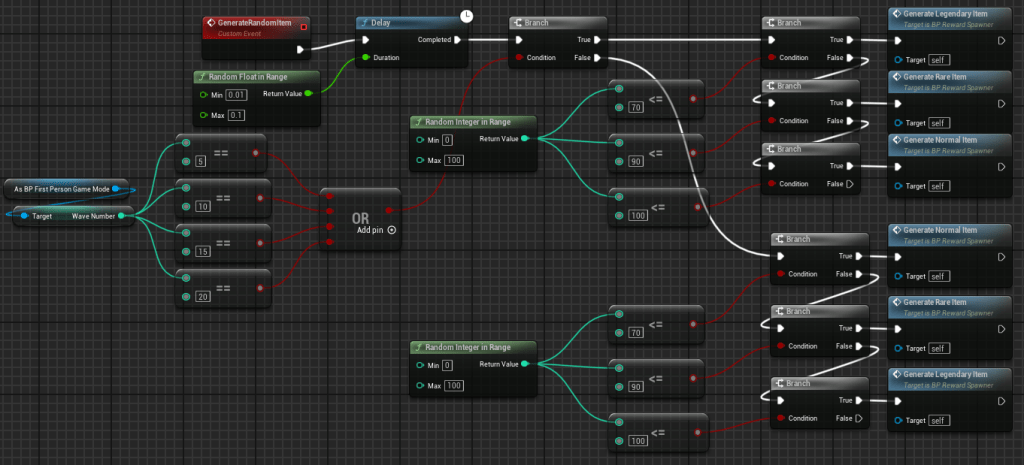The height and width of the screenshot is (465, 1024).
Task: Click the False pin of the Branch beside Delay
Action: [596, 58]
